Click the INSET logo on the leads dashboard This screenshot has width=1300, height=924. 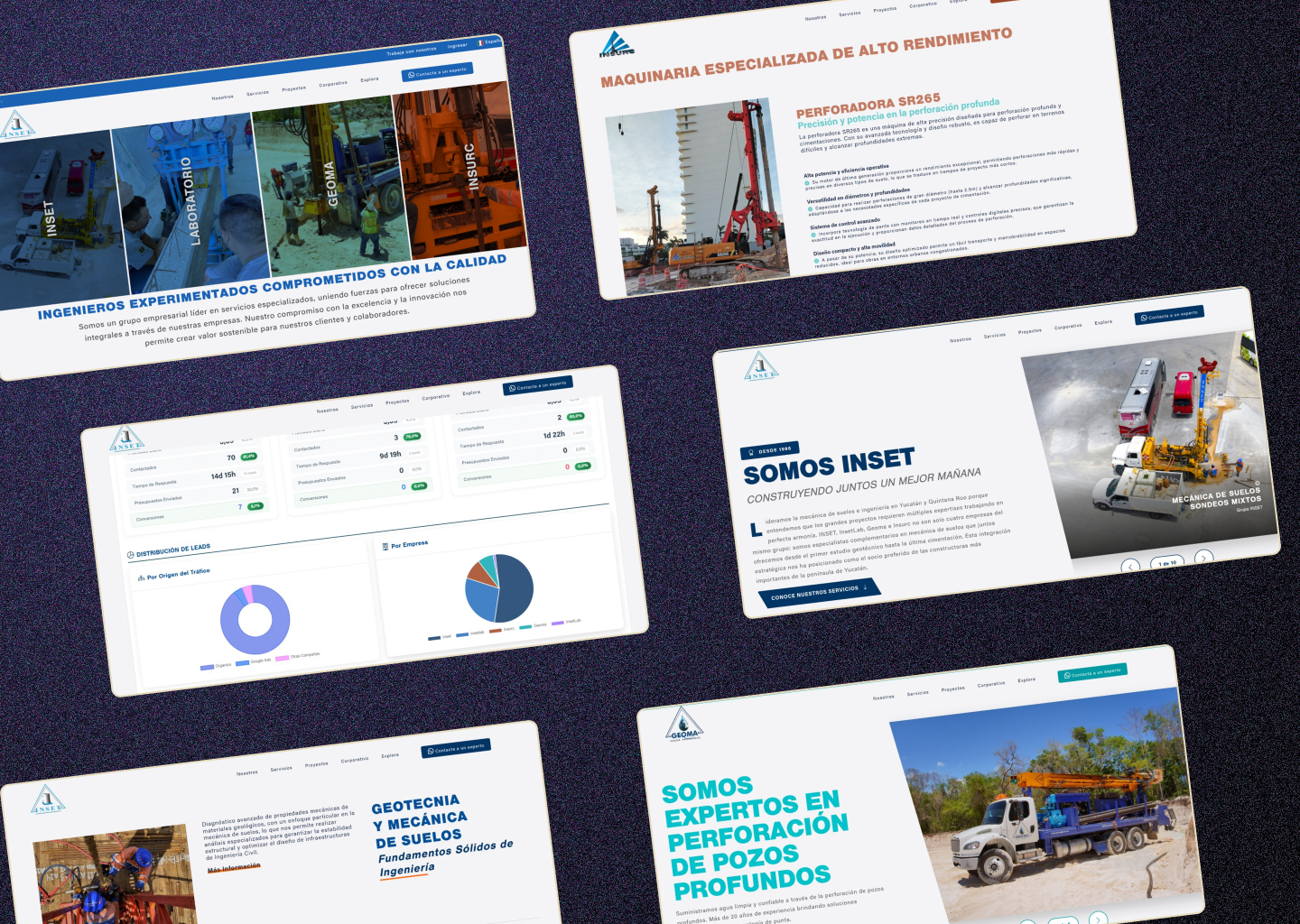click(x=126, y=440)
